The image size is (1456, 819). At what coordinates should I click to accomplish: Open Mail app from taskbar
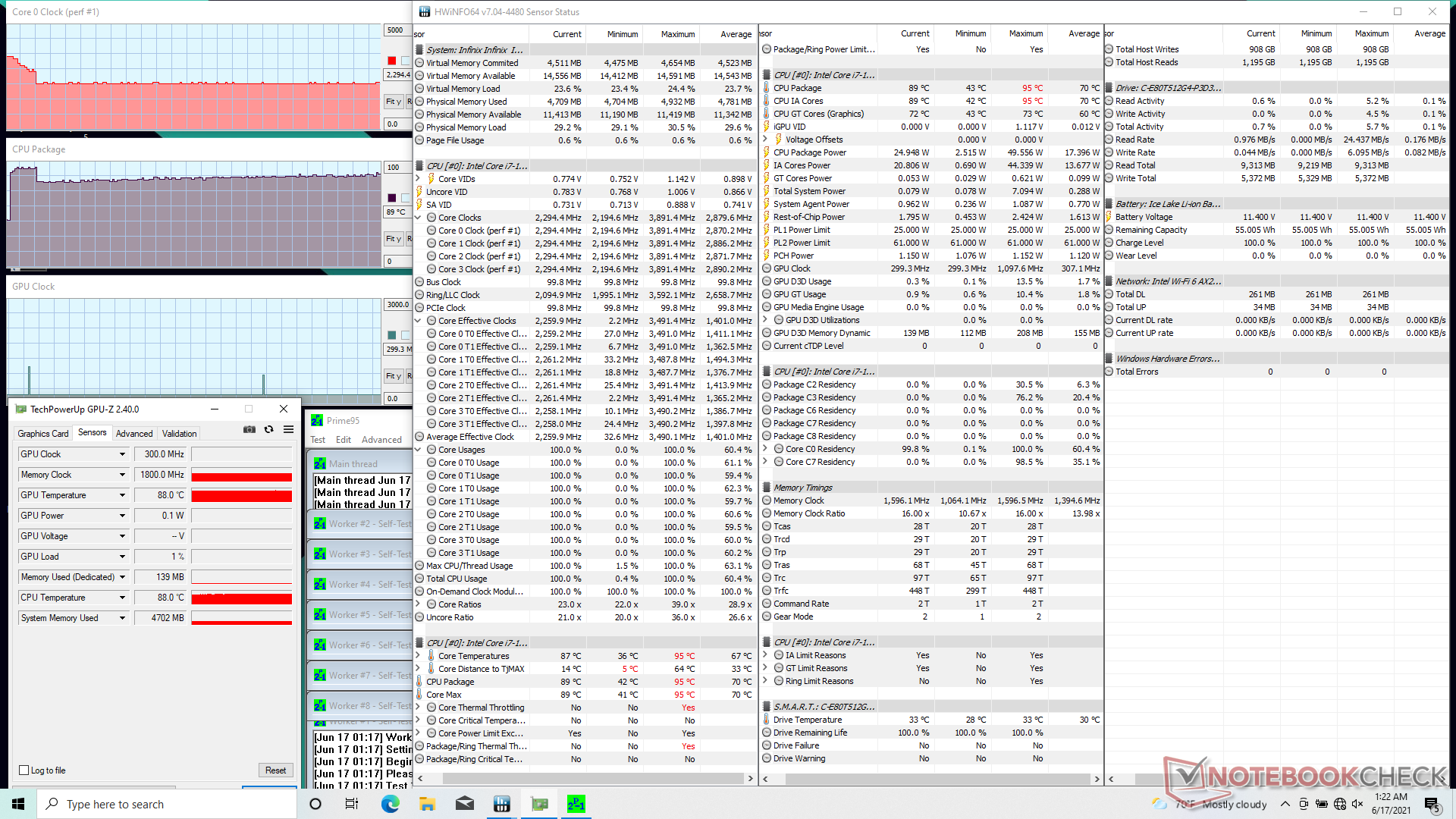[464, 804]
